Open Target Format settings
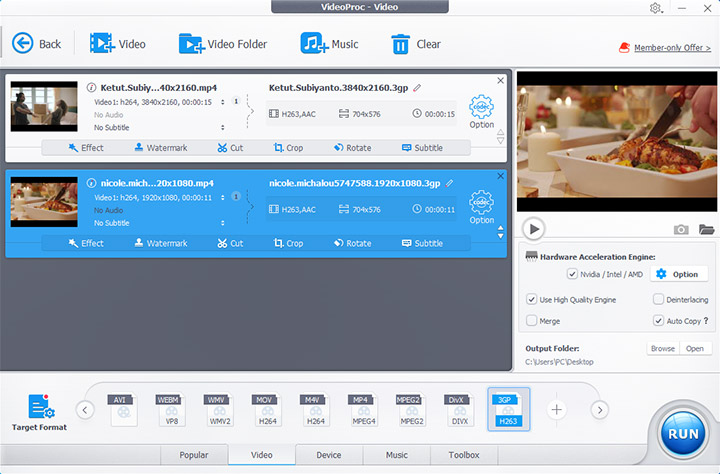Viewport: 720px width, 474px height. 39,412
